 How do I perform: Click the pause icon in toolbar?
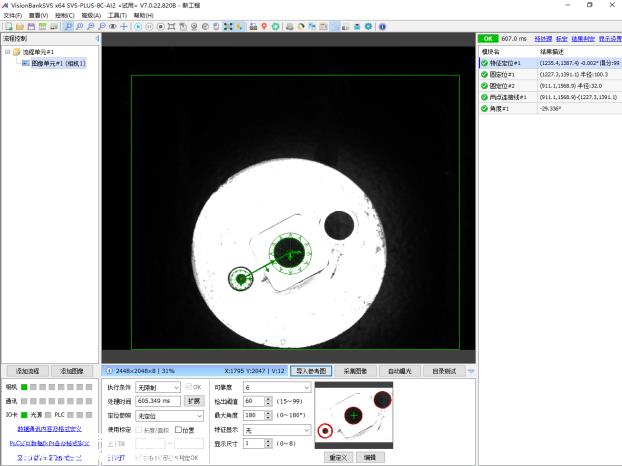pyautogui.click(x=149, y=27)
